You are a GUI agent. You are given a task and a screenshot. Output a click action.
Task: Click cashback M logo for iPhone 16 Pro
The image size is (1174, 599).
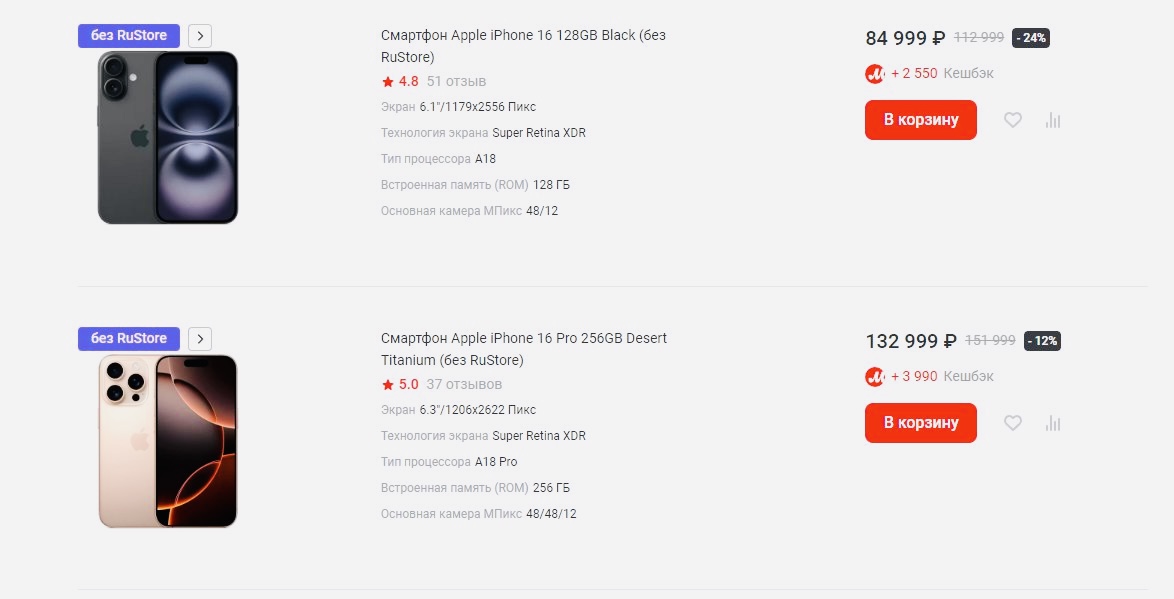(x=875, y=377)
